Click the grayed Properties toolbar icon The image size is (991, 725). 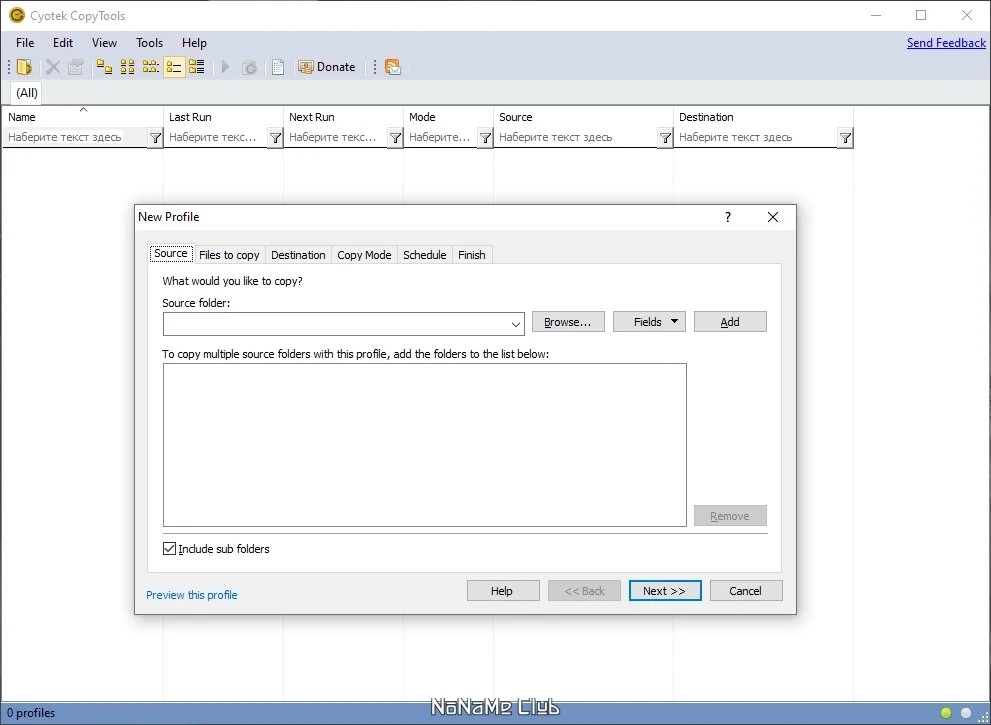point(76,67)
